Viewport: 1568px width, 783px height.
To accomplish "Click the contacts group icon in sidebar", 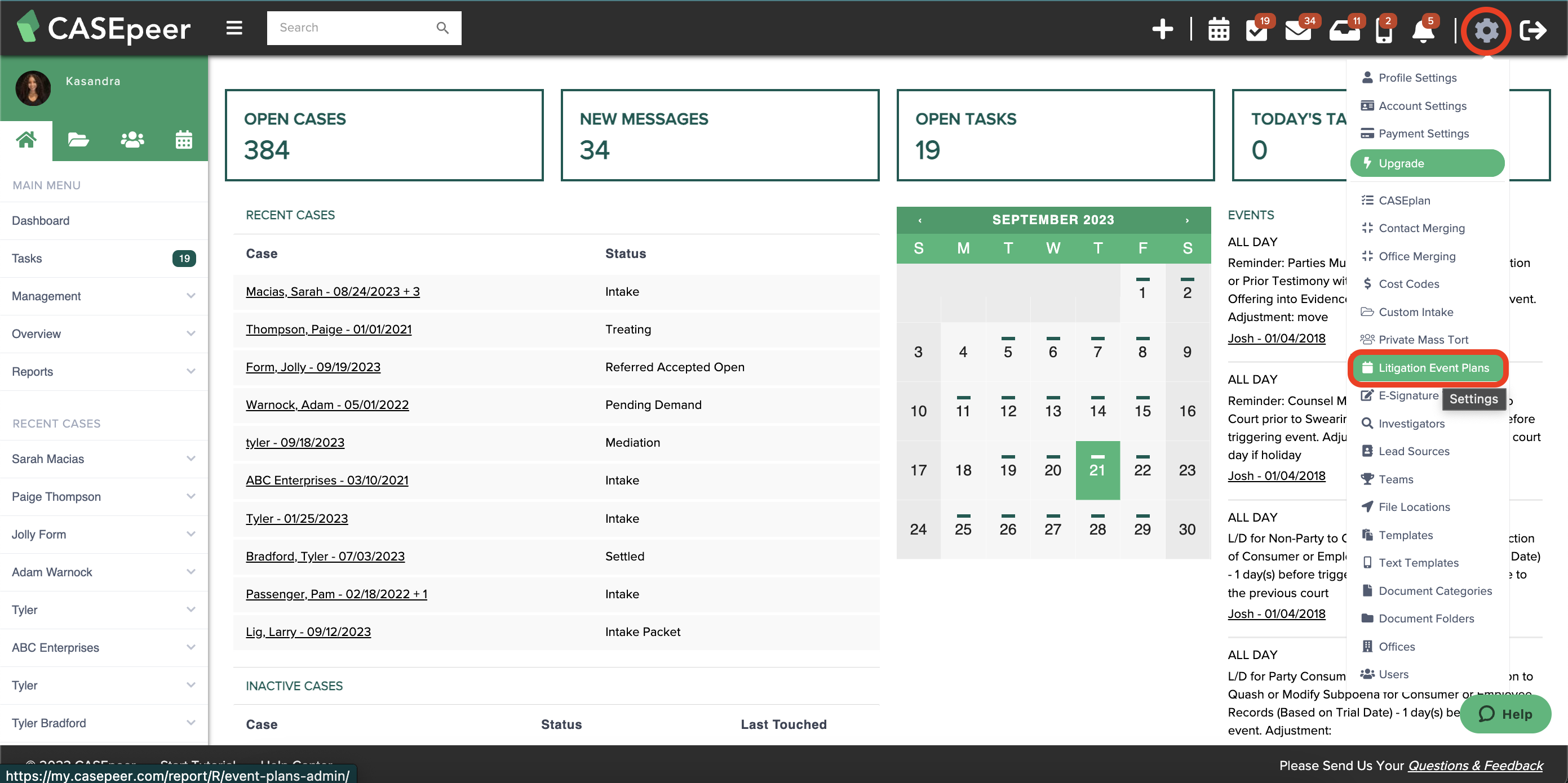I will pyautogui.click(x=132, y=140).
